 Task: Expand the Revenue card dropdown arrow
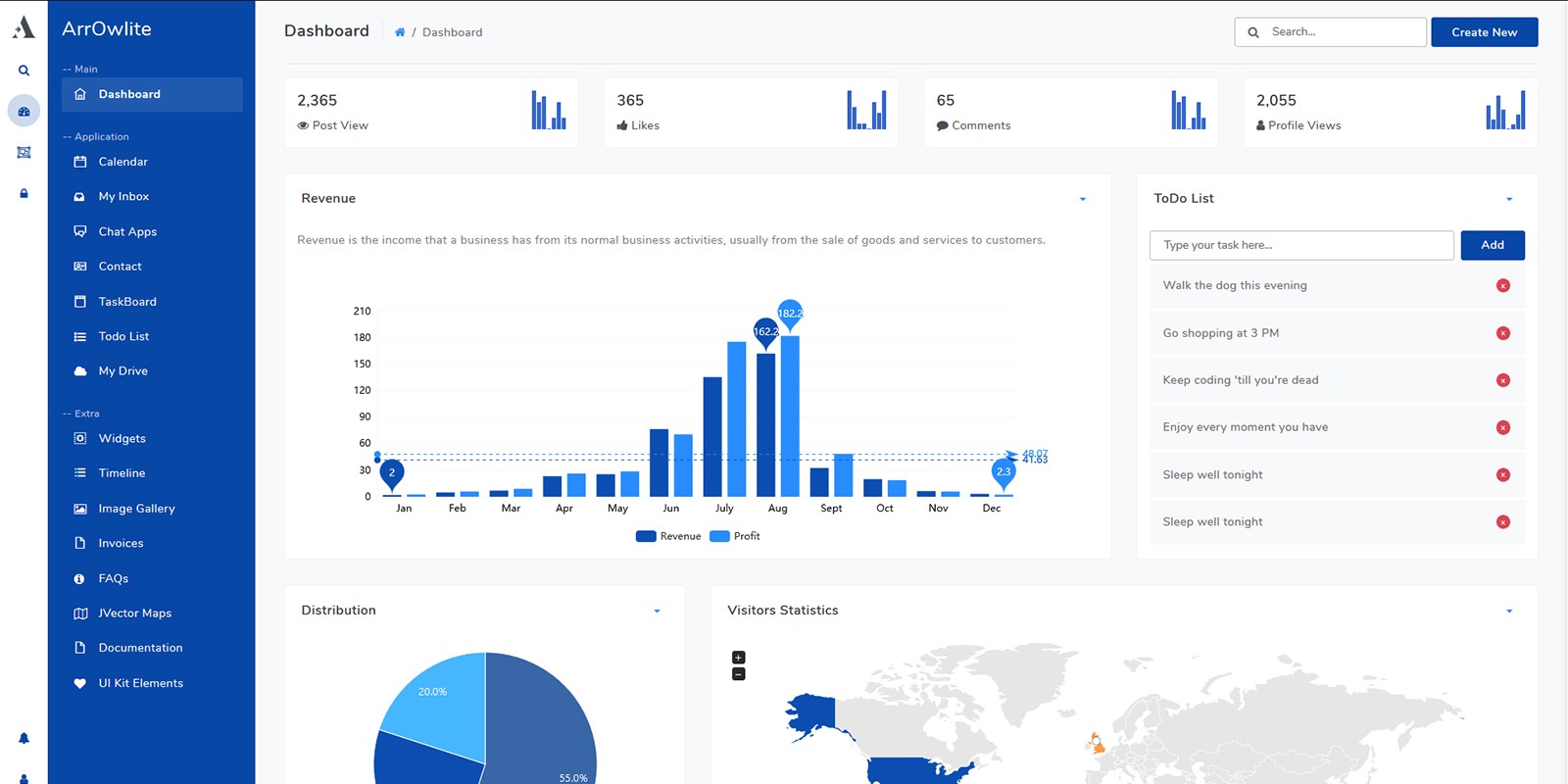tap(1083, 199)
